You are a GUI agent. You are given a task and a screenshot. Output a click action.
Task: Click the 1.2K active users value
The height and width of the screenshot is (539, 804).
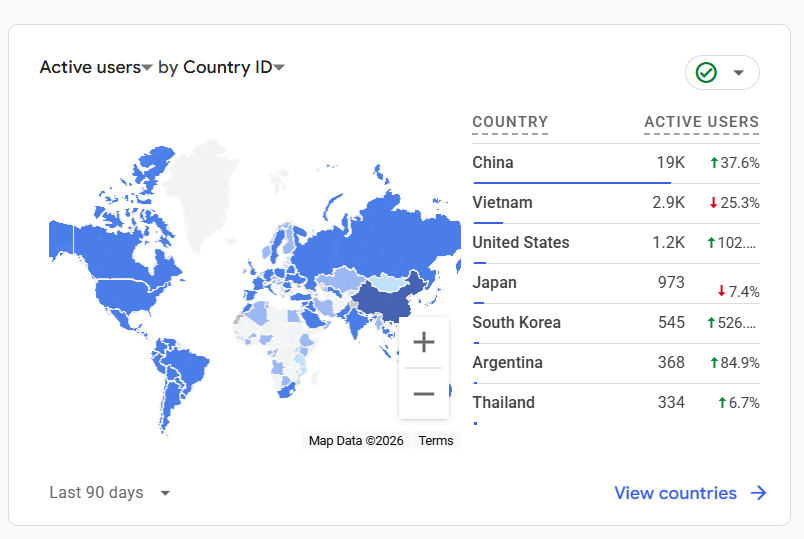[669, 243]
